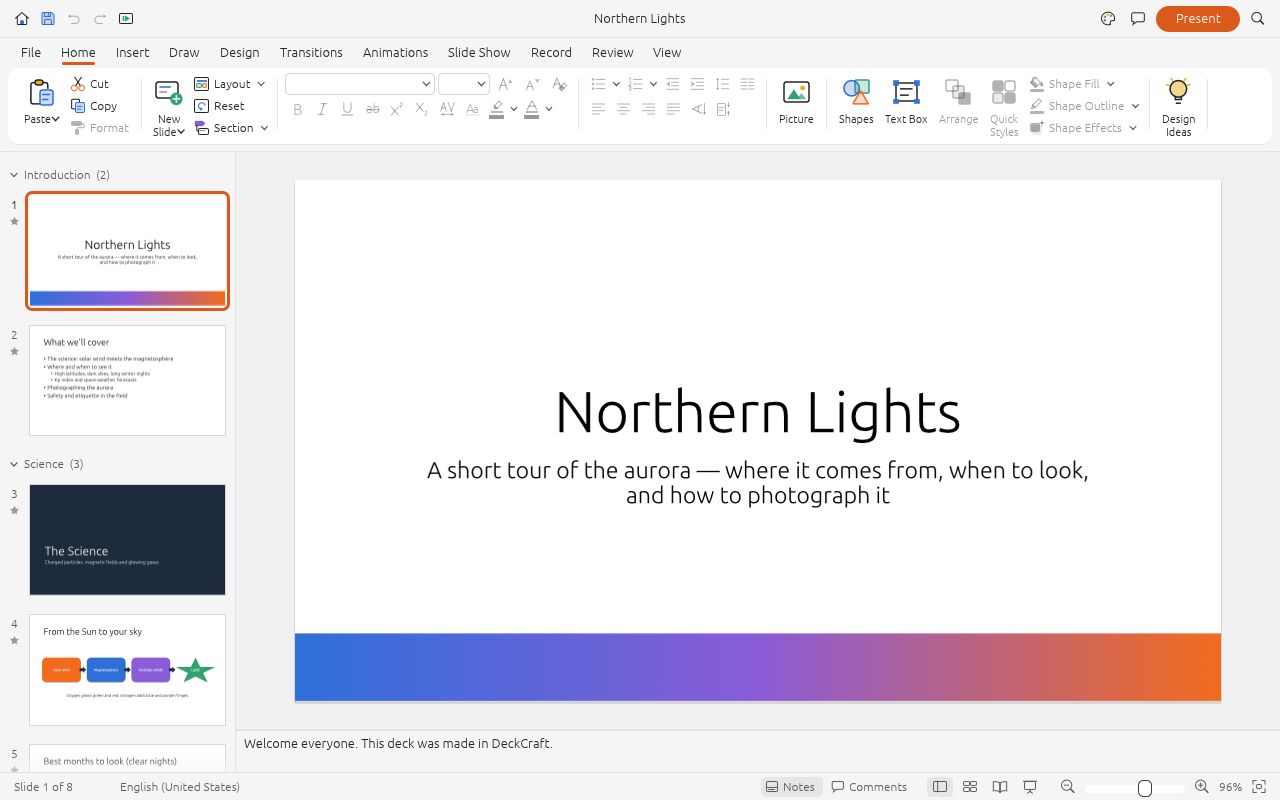Click the Present button
Viewport: 1280px width, 800px height.
1198,18
